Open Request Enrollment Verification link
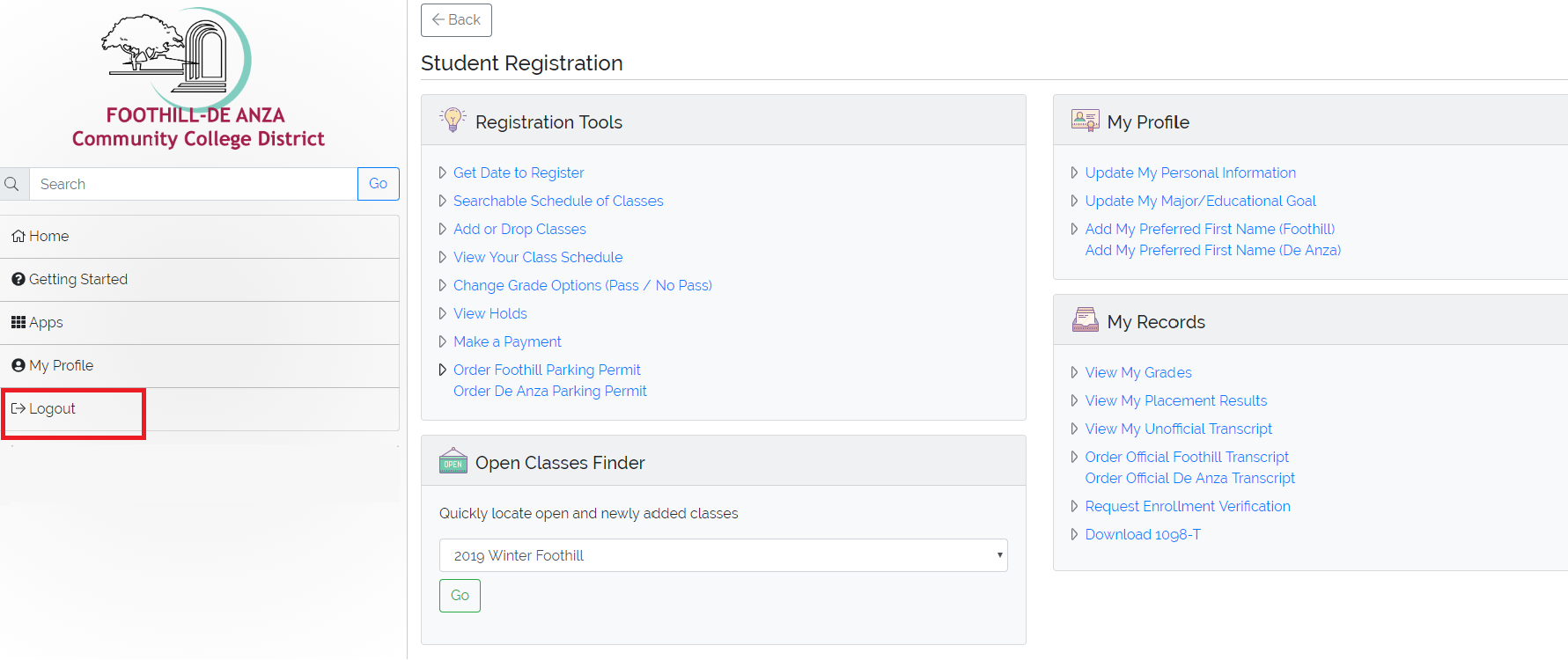 1188,506
